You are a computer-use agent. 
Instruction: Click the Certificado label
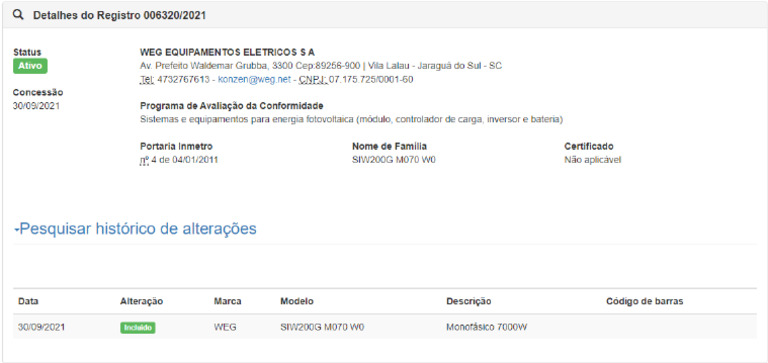(x=589, y=146)
